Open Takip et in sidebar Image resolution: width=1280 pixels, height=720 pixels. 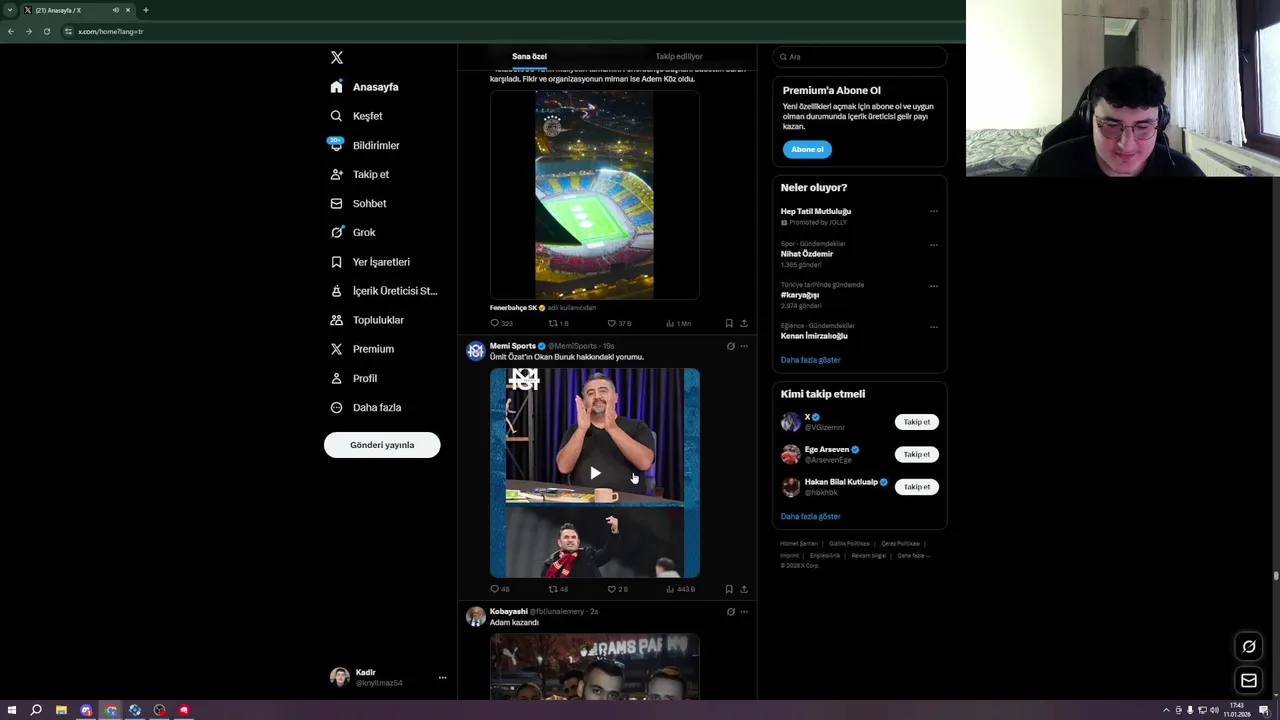click(359, 174)
